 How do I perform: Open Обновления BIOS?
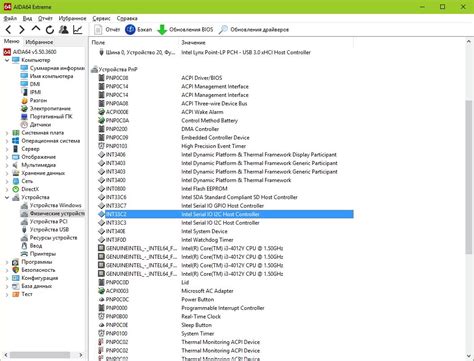point(185,30)
